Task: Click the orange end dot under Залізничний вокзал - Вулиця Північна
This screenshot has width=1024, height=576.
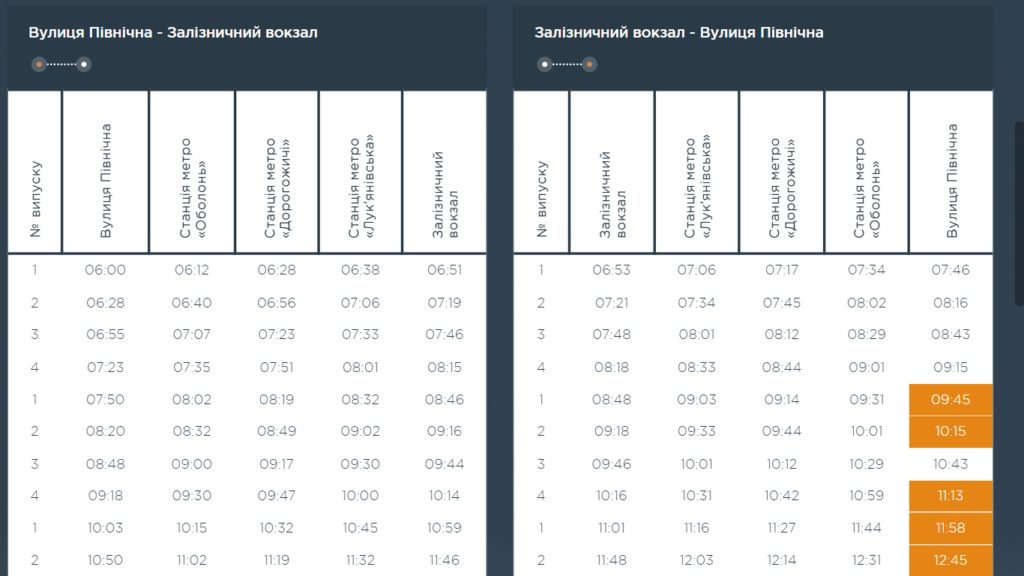Action: pyautogui.click(x=590, y=64)
